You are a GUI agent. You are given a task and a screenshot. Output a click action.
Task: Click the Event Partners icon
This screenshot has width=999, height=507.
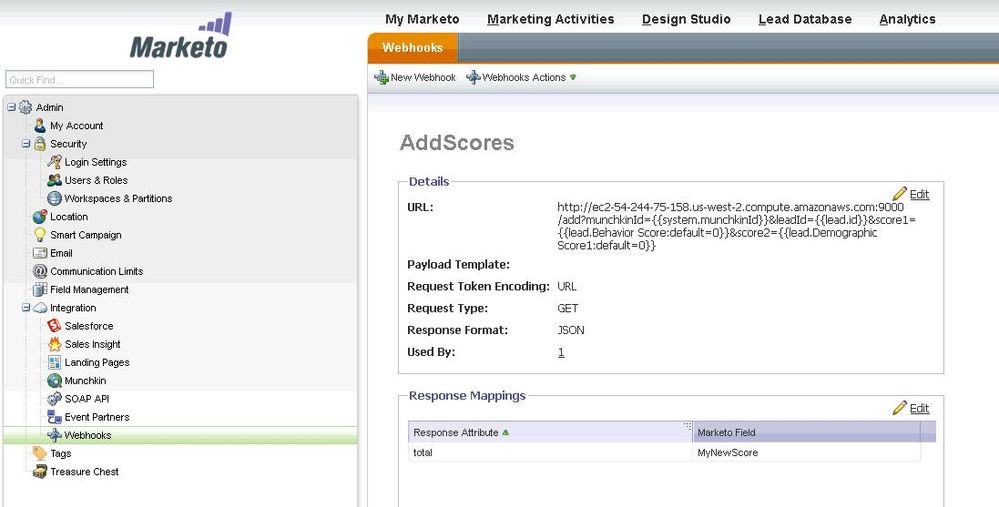coord(55,417)
